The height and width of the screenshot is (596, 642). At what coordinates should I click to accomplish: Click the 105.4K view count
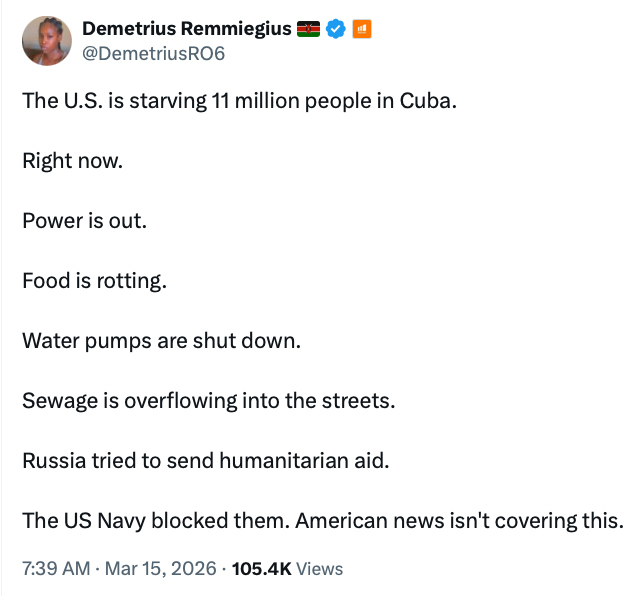point(261,569)
